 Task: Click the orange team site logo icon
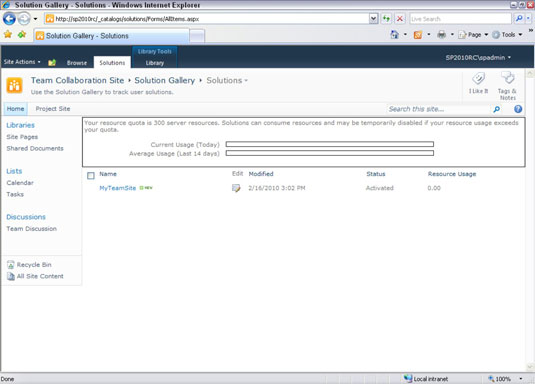[14, 85]
